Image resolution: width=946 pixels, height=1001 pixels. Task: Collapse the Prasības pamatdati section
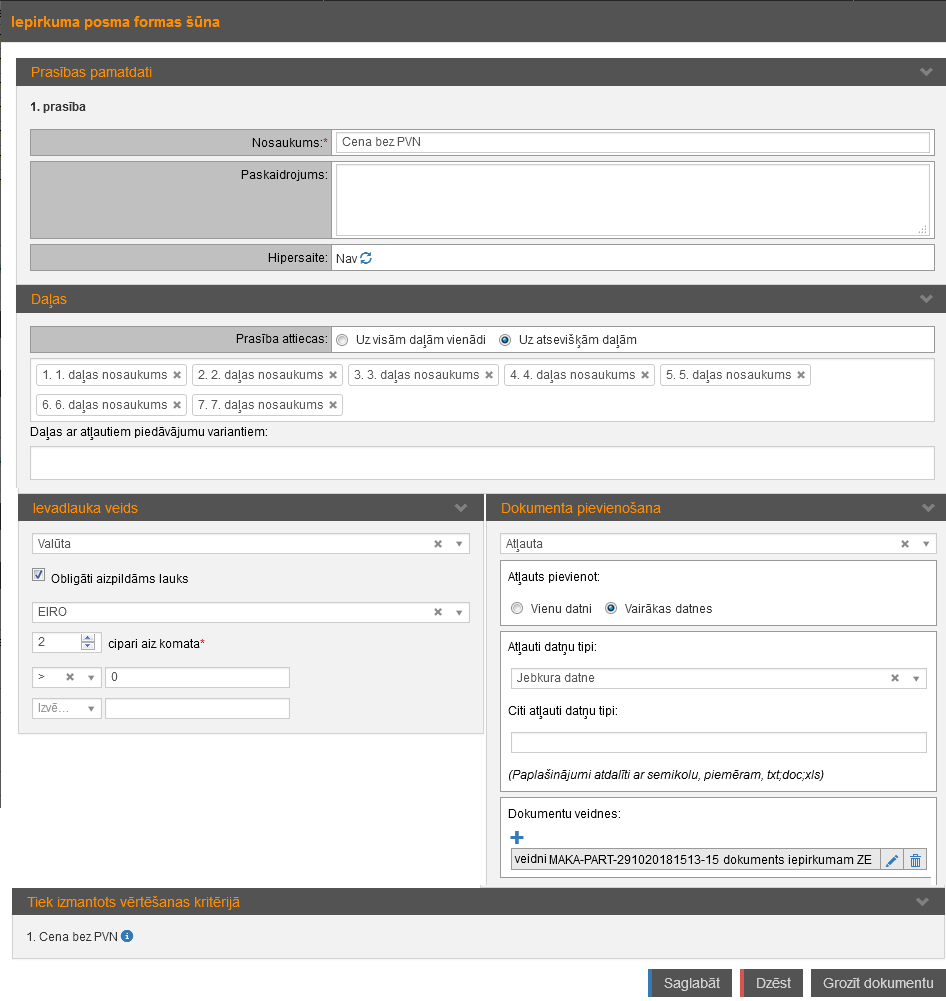tap(925, 72)
